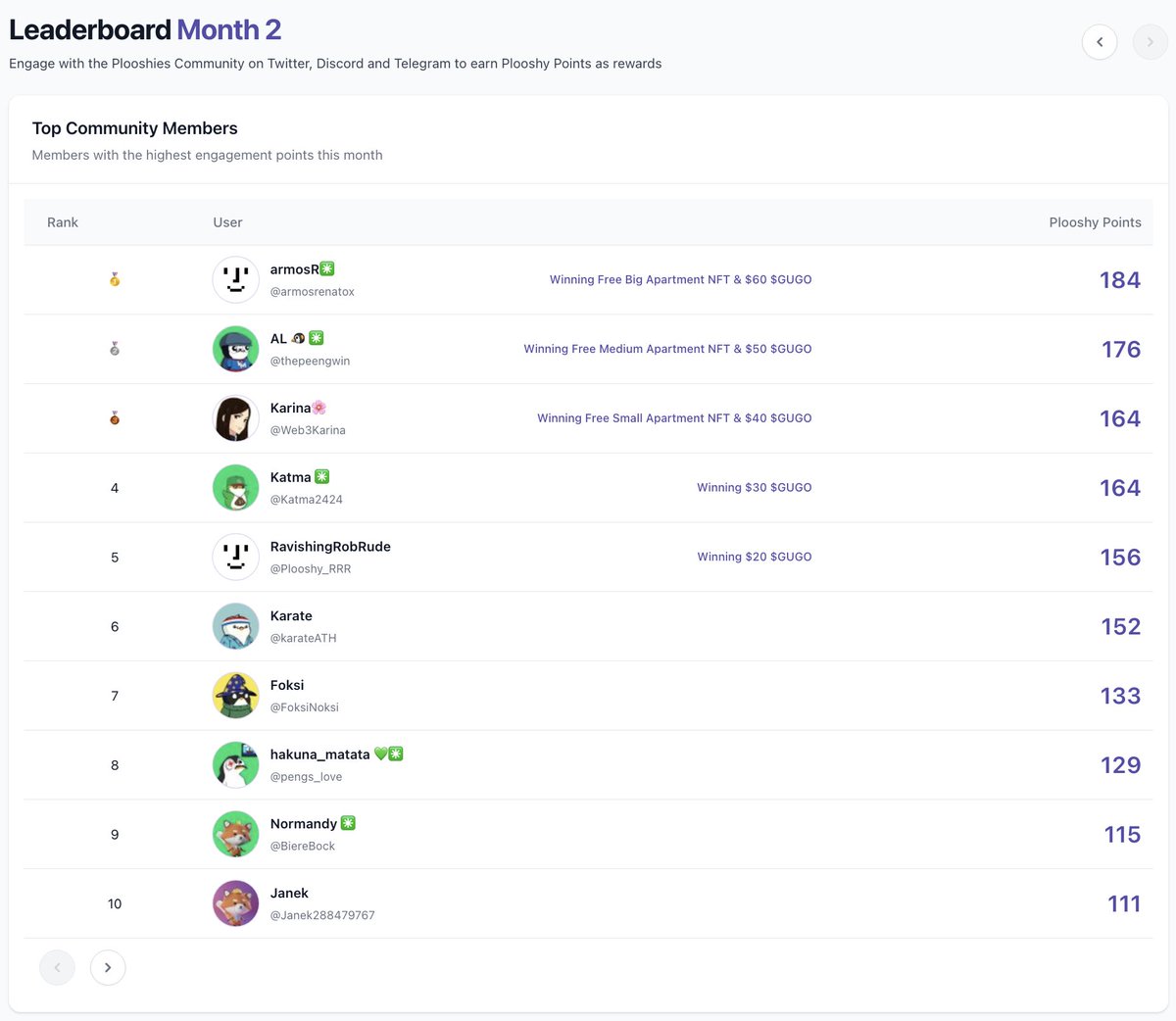The height and width of the screenshot is (1021, 1176).
Task: Click green badge next to armosR
Action: coord(327,268)
